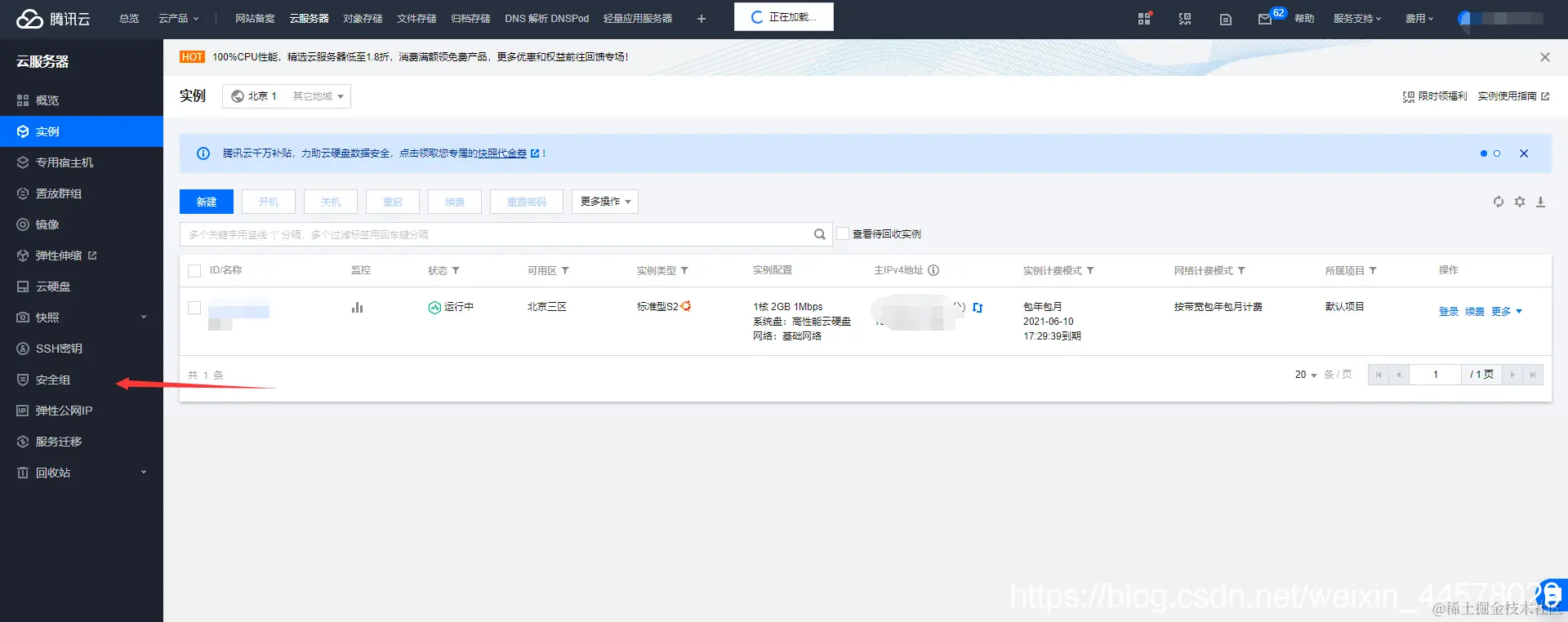Download the instance list
Viewport: 1568px width, 622px height.
pos(1541,202)
